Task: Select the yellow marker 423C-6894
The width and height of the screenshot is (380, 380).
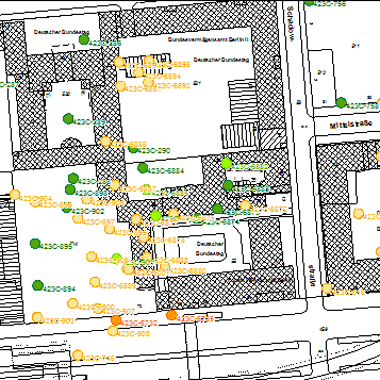Action: click(138, 73)
